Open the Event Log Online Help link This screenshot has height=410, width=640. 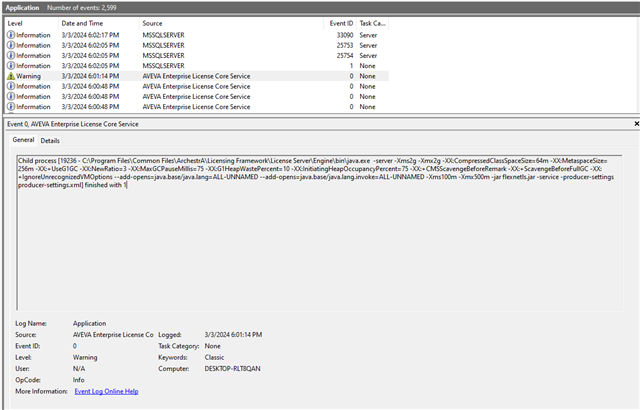107,391
